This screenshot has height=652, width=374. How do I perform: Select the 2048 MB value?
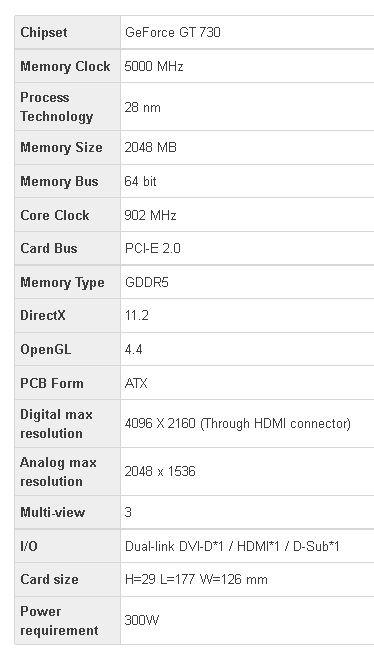151,147
